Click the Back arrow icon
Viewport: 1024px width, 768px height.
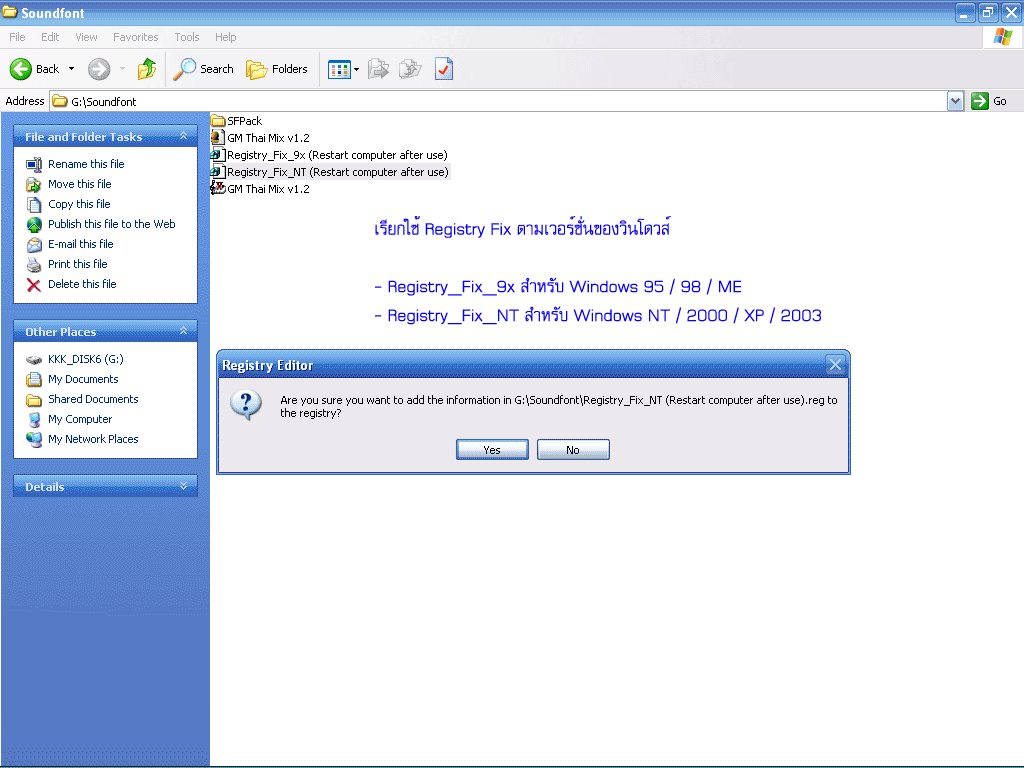point(21,69)
